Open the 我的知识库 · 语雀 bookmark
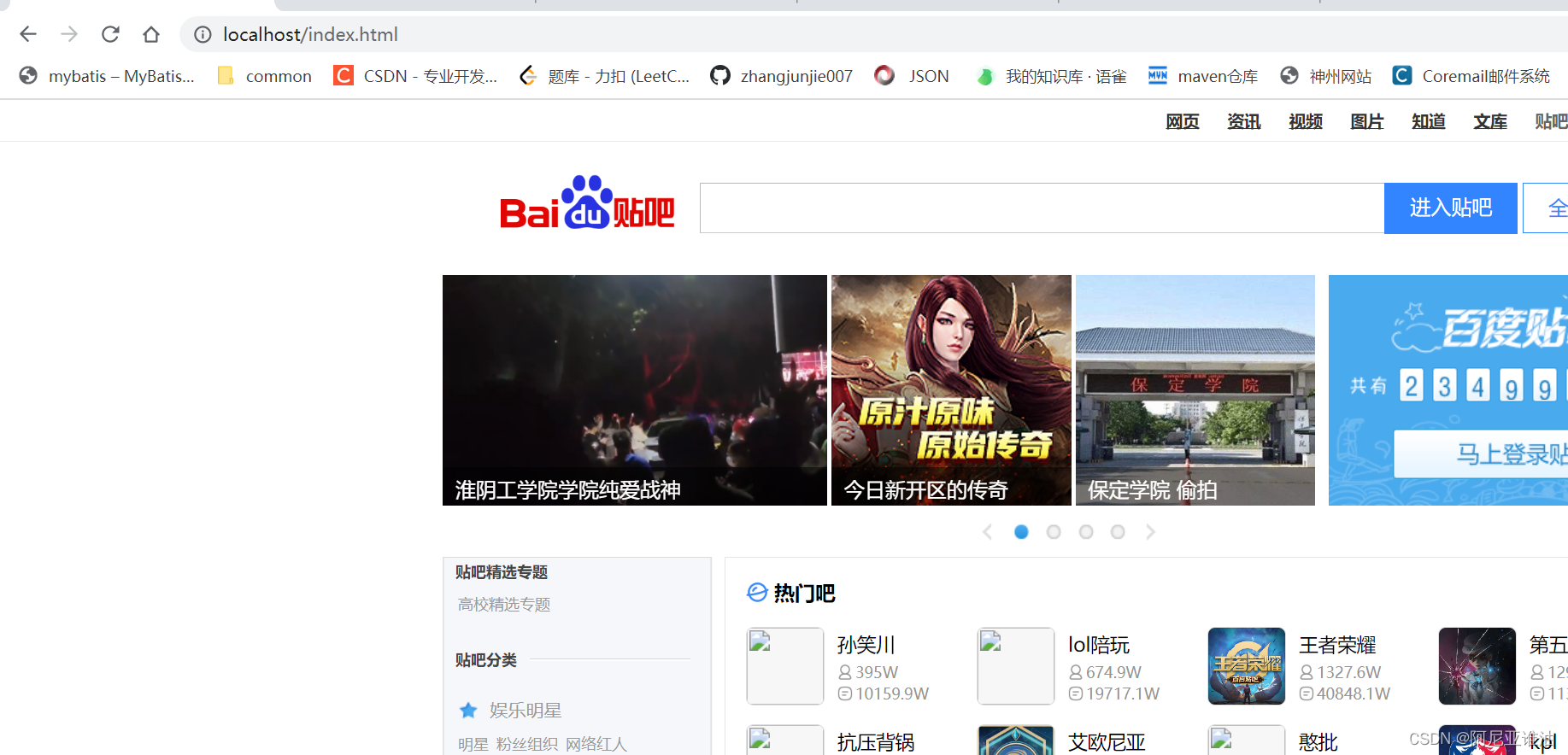Image resolution: width=1568 pixels, height=755 pixels. click(x=1051, y=76)
